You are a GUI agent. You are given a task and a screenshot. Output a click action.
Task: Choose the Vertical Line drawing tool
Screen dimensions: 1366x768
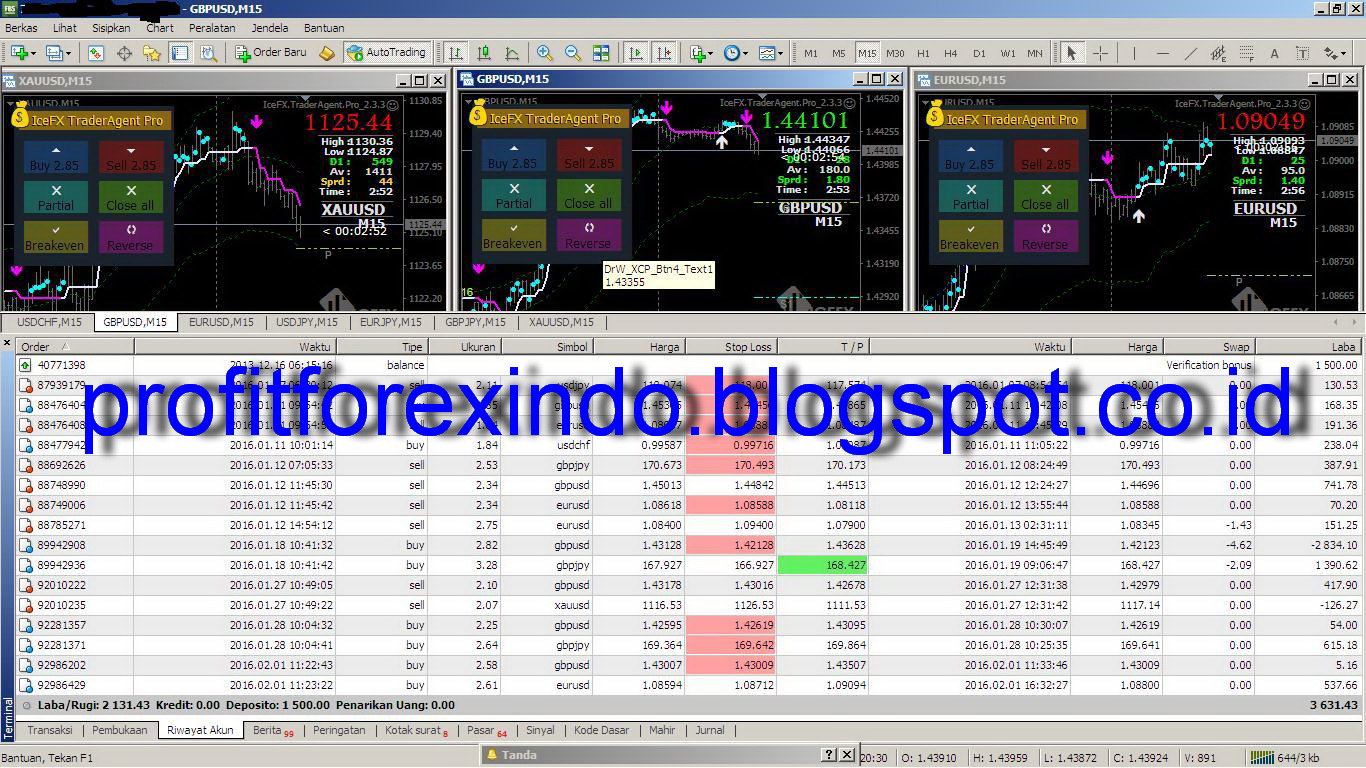point(1134,53)
